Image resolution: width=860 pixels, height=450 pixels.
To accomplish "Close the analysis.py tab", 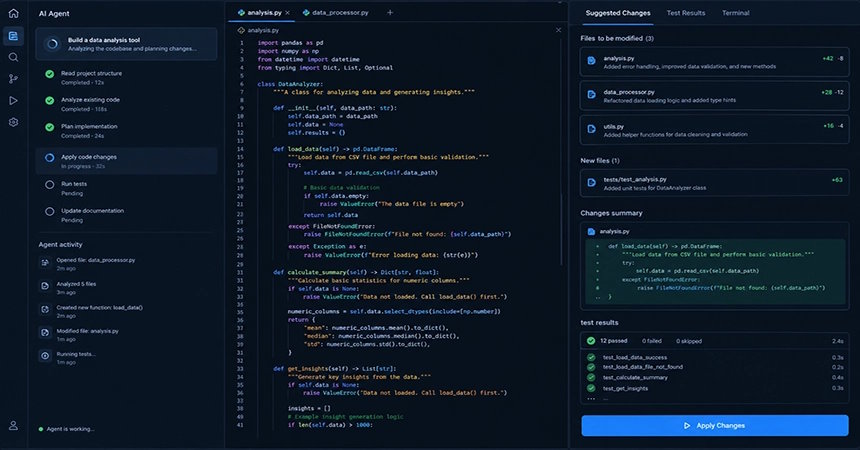I will [288, 13].
